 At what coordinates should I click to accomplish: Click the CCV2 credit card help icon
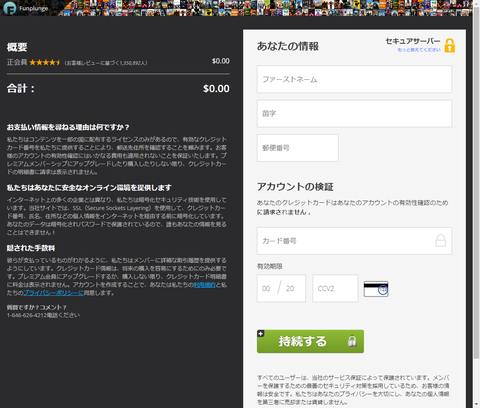pos(376,289)
